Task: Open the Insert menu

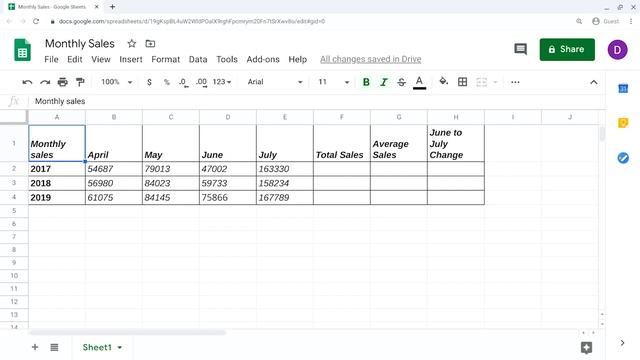Action: [x=131, y=60]
